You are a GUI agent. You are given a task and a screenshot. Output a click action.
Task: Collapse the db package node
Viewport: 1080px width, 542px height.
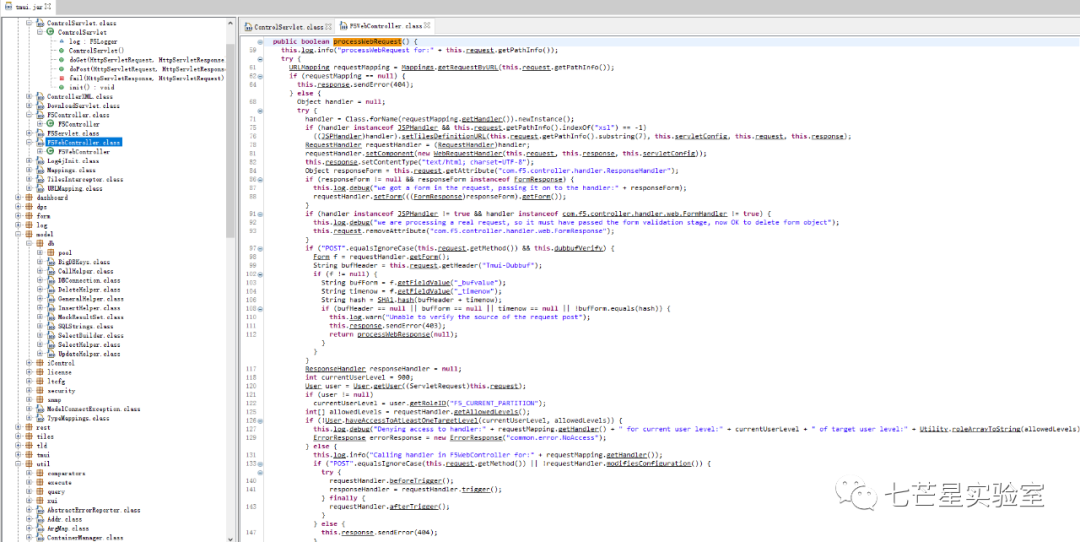[x=29, y=243]
